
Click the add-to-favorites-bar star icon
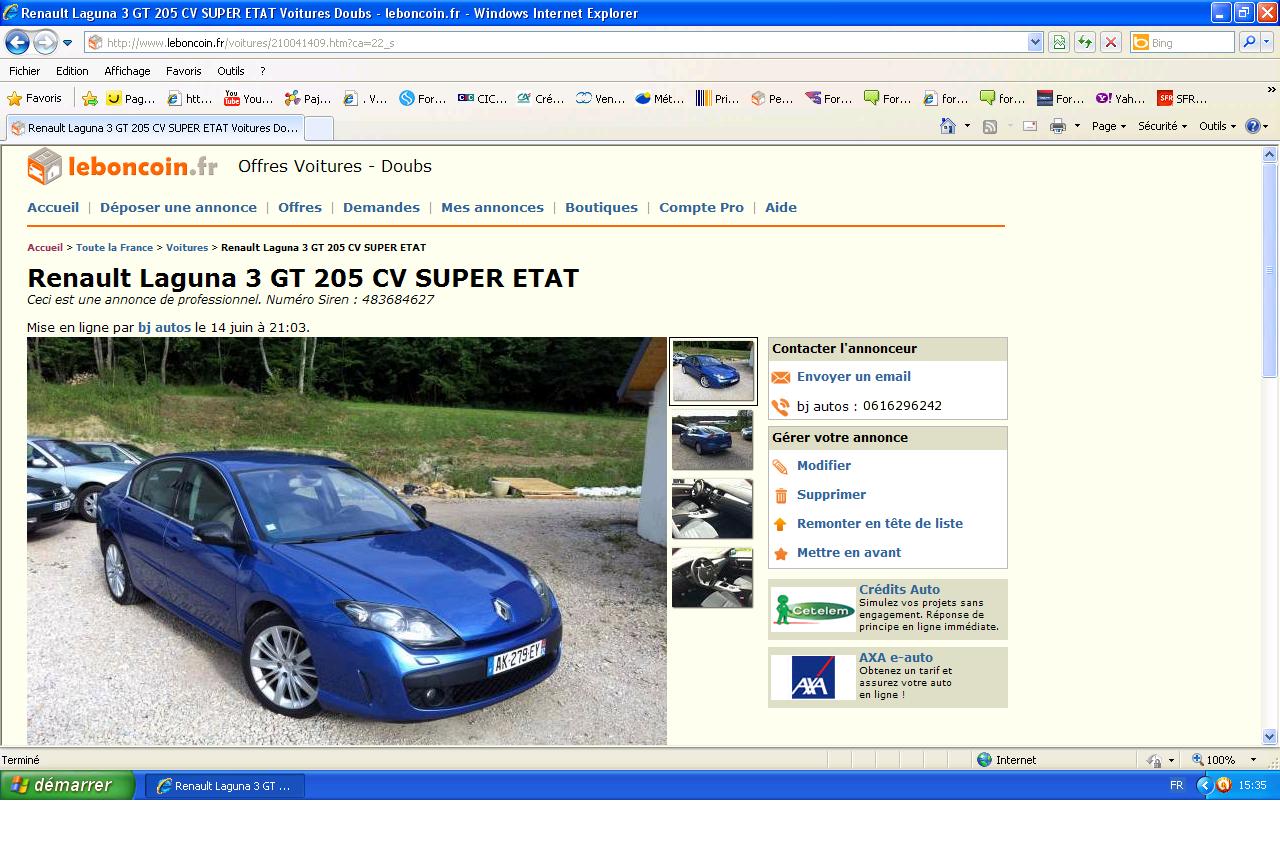click(x=90, y=98)
